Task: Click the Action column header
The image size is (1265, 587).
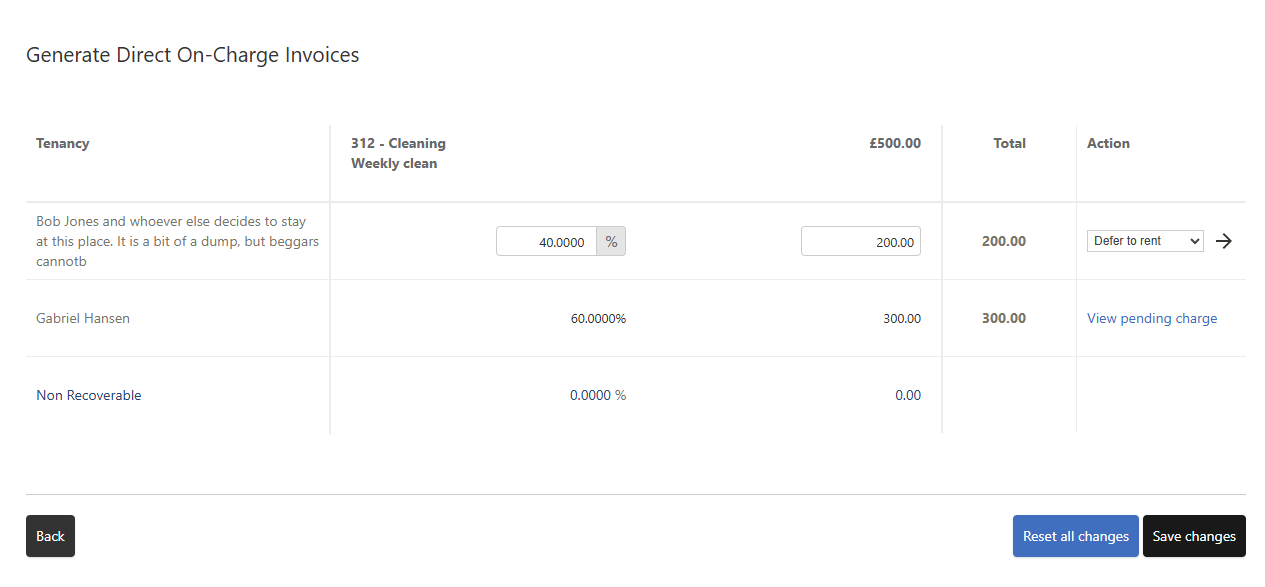Action: click(1108, 143)
